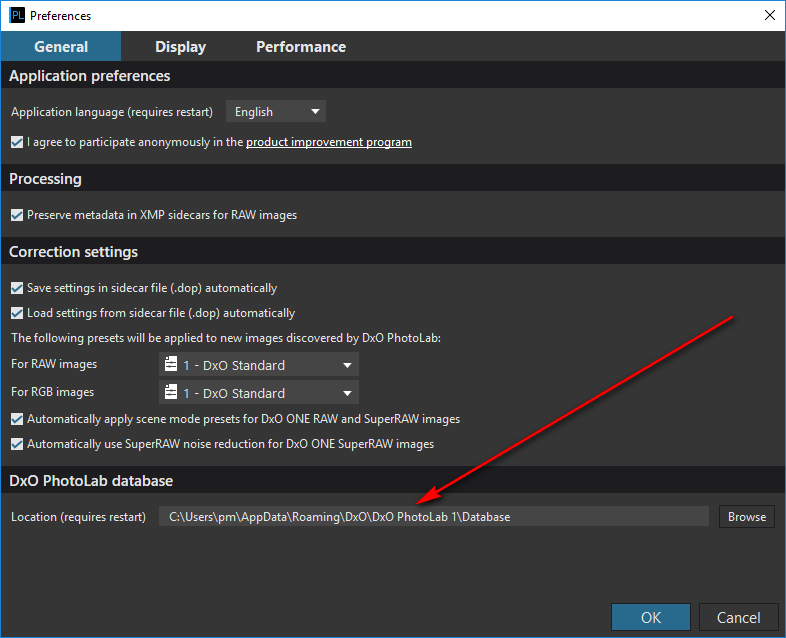Click the Application preferences section header
786x638 pixels.
[x=90, y=76]
